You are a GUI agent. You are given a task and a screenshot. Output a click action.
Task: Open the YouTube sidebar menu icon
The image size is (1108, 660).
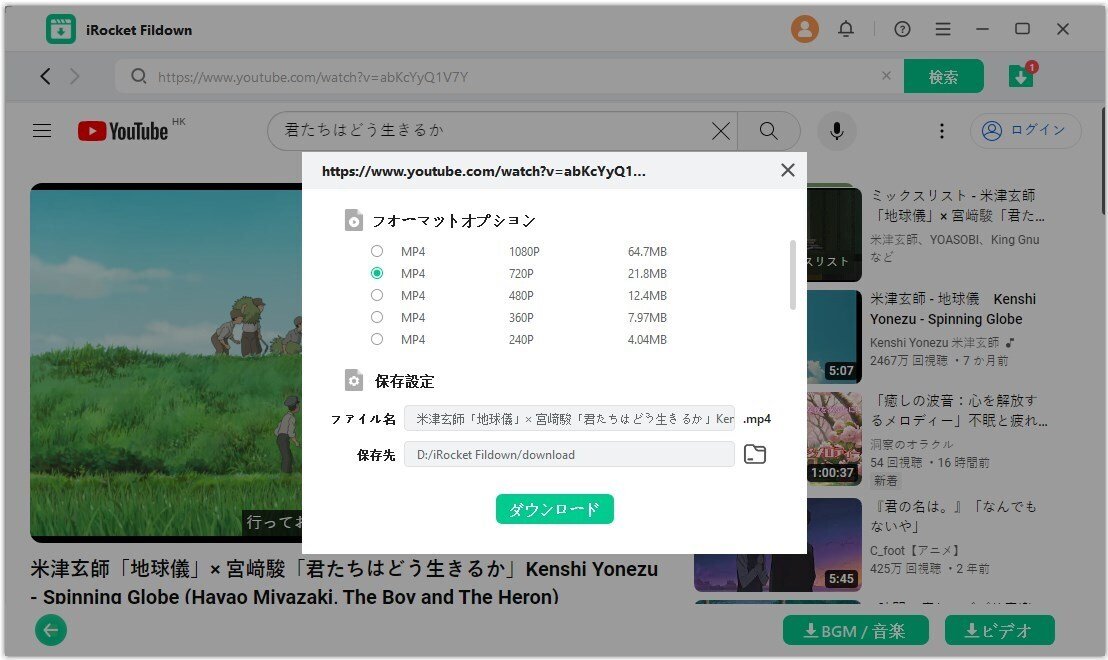point(42,131)
